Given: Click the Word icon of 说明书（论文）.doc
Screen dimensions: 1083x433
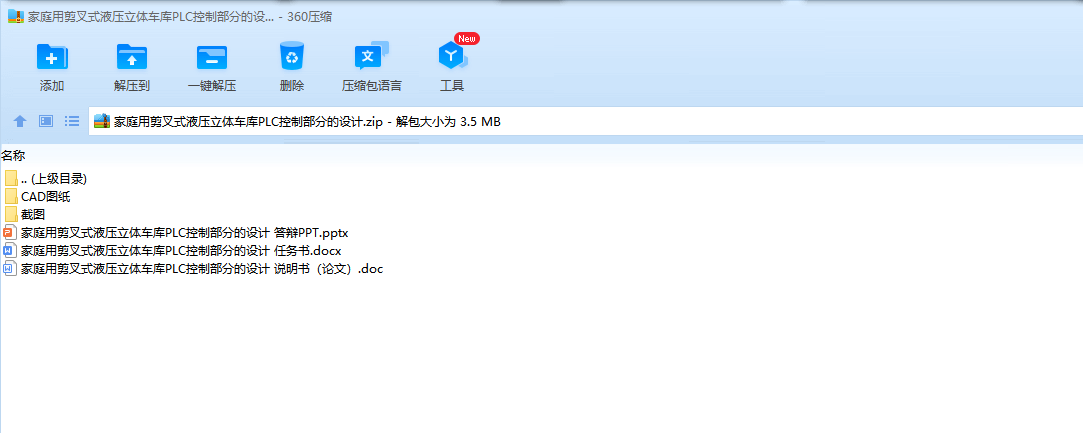Looking at the screenshot, I should (9, 269).
